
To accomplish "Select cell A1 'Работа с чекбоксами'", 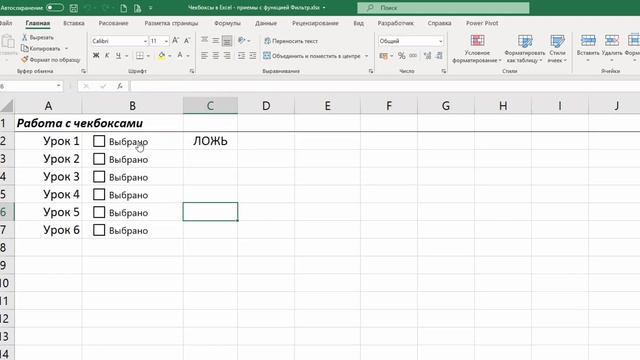I will 48,123.
